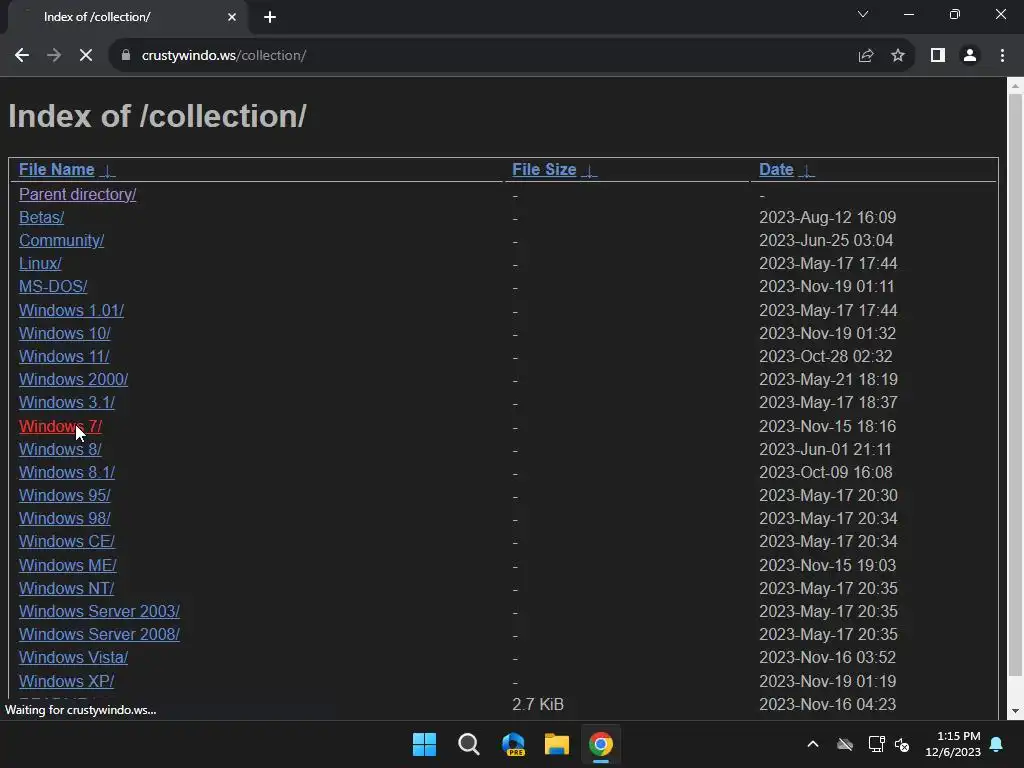Image resolution: width=1024 pixels, height=768 pixels.
Task: Click File Size descending arrow
Action: click(589, 171)
